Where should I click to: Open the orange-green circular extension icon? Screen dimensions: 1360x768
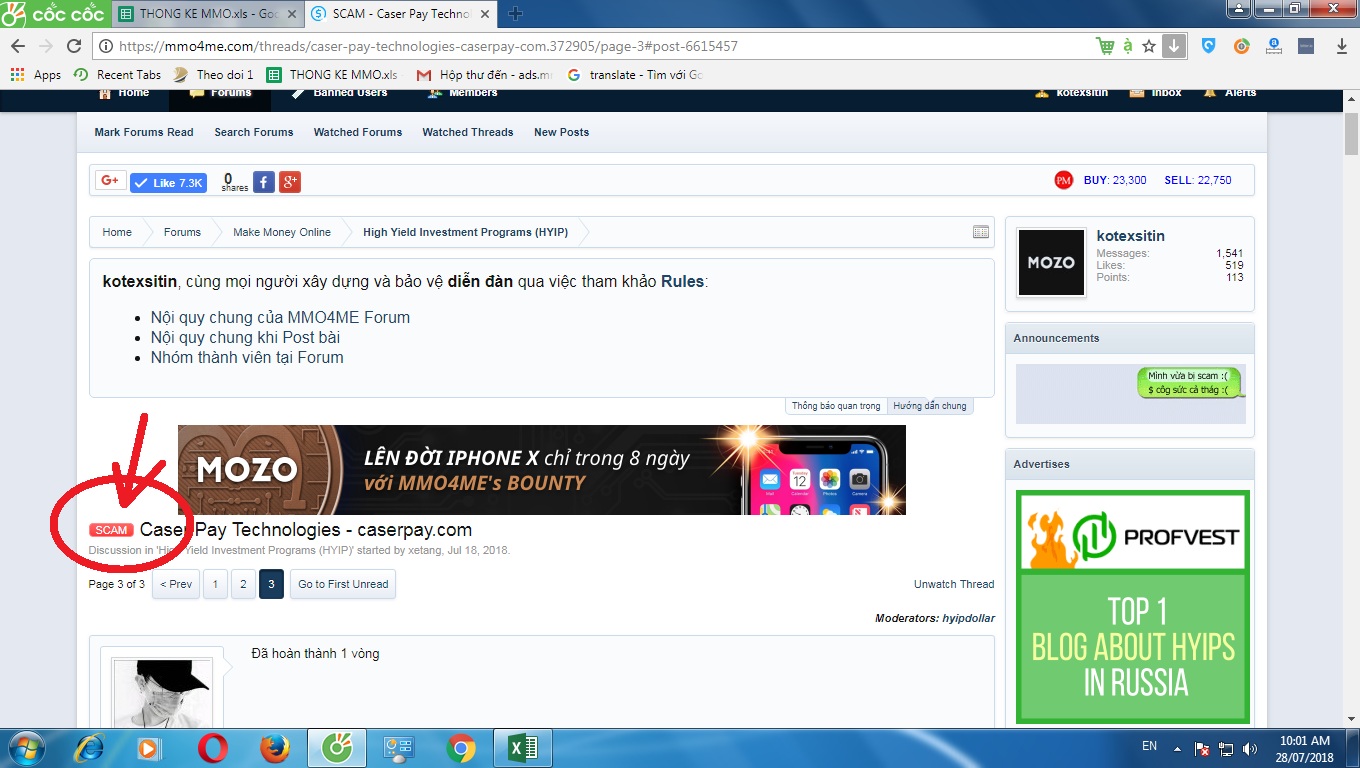(1241, 46)
